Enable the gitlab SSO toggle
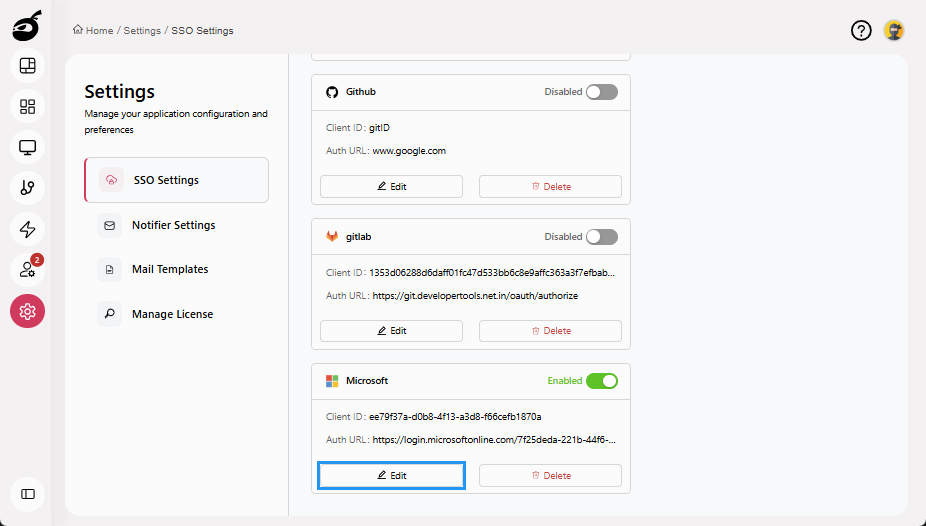This screenshot has height=526, width=926. point(602,237)
